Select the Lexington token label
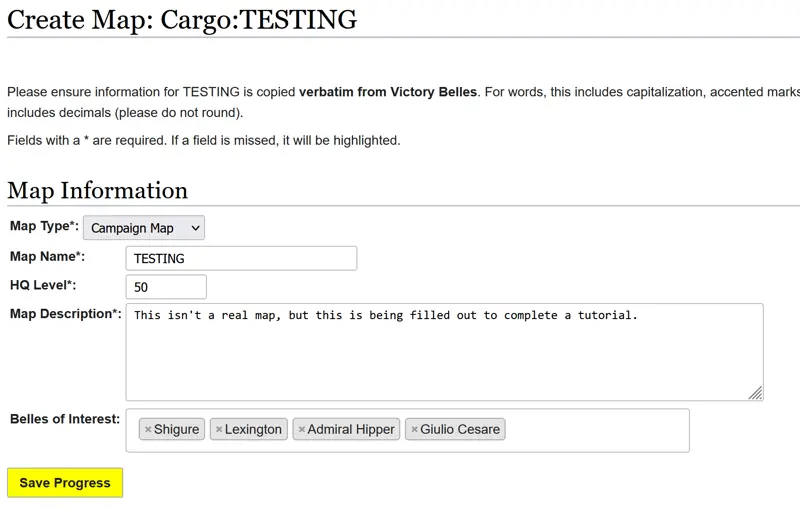This screenshot has height=508, width=800. [x=253, y=430]
